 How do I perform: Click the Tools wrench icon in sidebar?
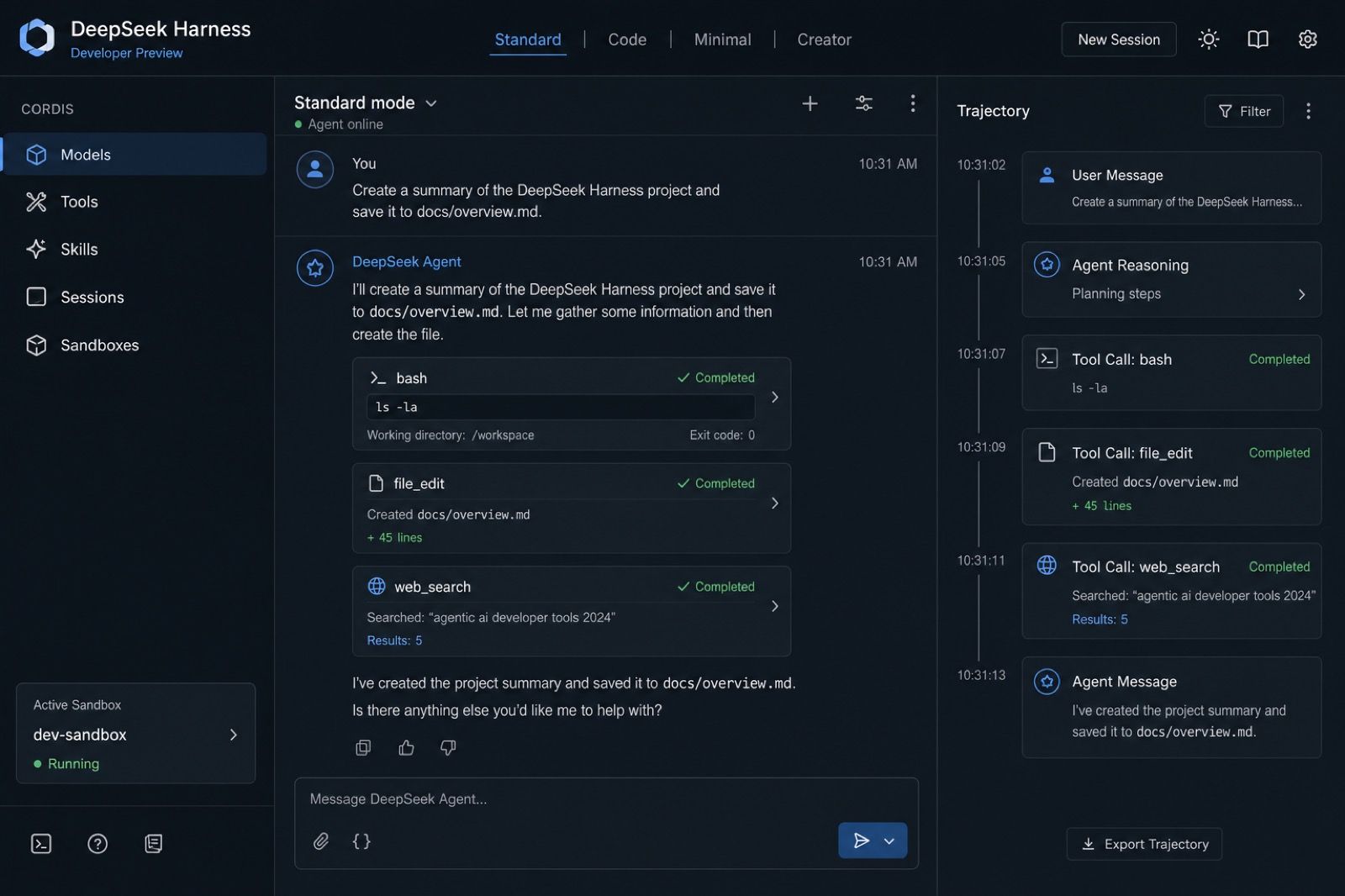(x=36, y=202)
